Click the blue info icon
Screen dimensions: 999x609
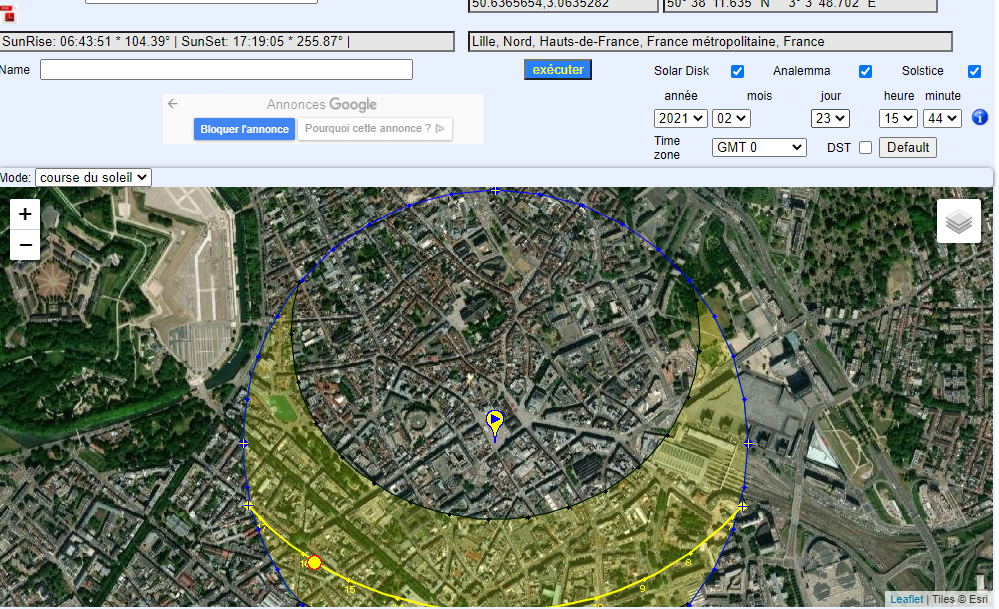pyautogui.click(x=980, y=118)
